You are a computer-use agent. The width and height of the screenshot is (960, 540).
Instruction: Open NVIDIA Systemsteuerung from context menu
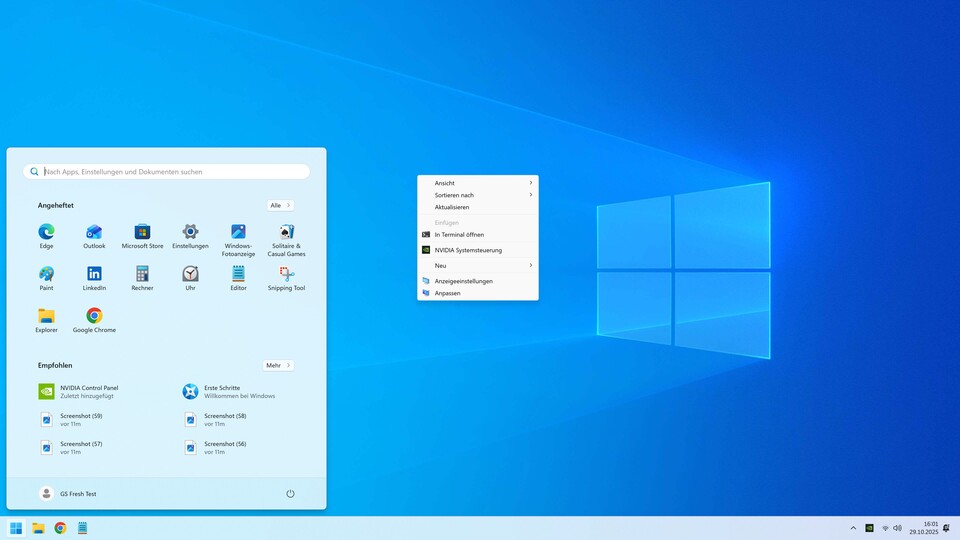pyautogui.click(x=478, y=250)
